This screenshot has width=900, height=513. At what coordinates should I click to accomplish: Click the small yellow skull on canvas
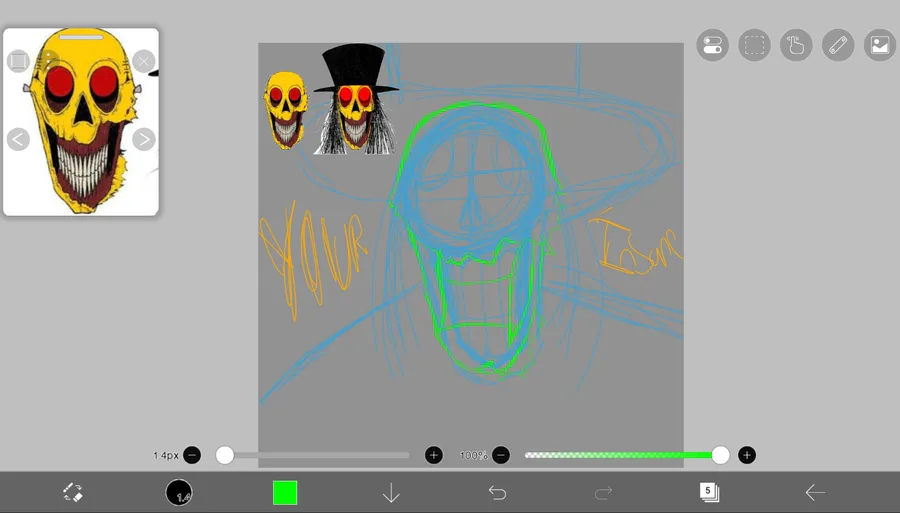pos(285,110)
